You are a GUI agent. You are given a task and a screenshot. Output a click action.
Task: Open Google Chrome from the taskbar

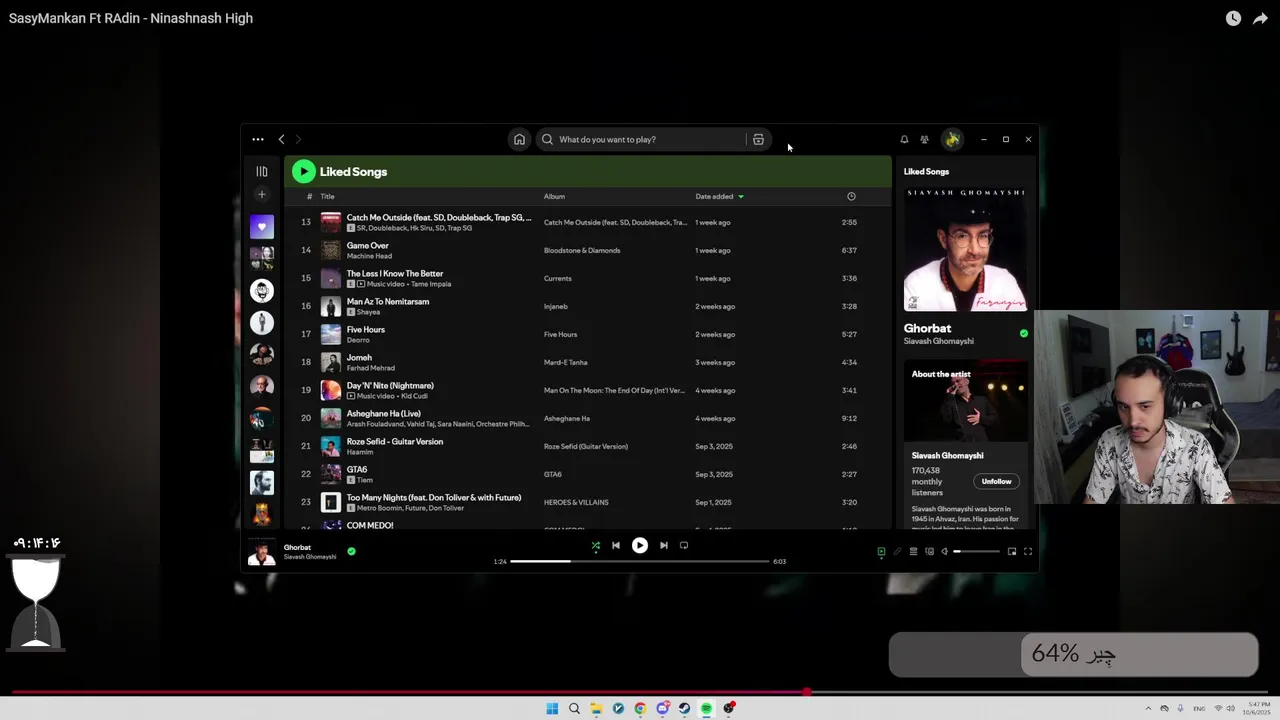coord(640,708)
